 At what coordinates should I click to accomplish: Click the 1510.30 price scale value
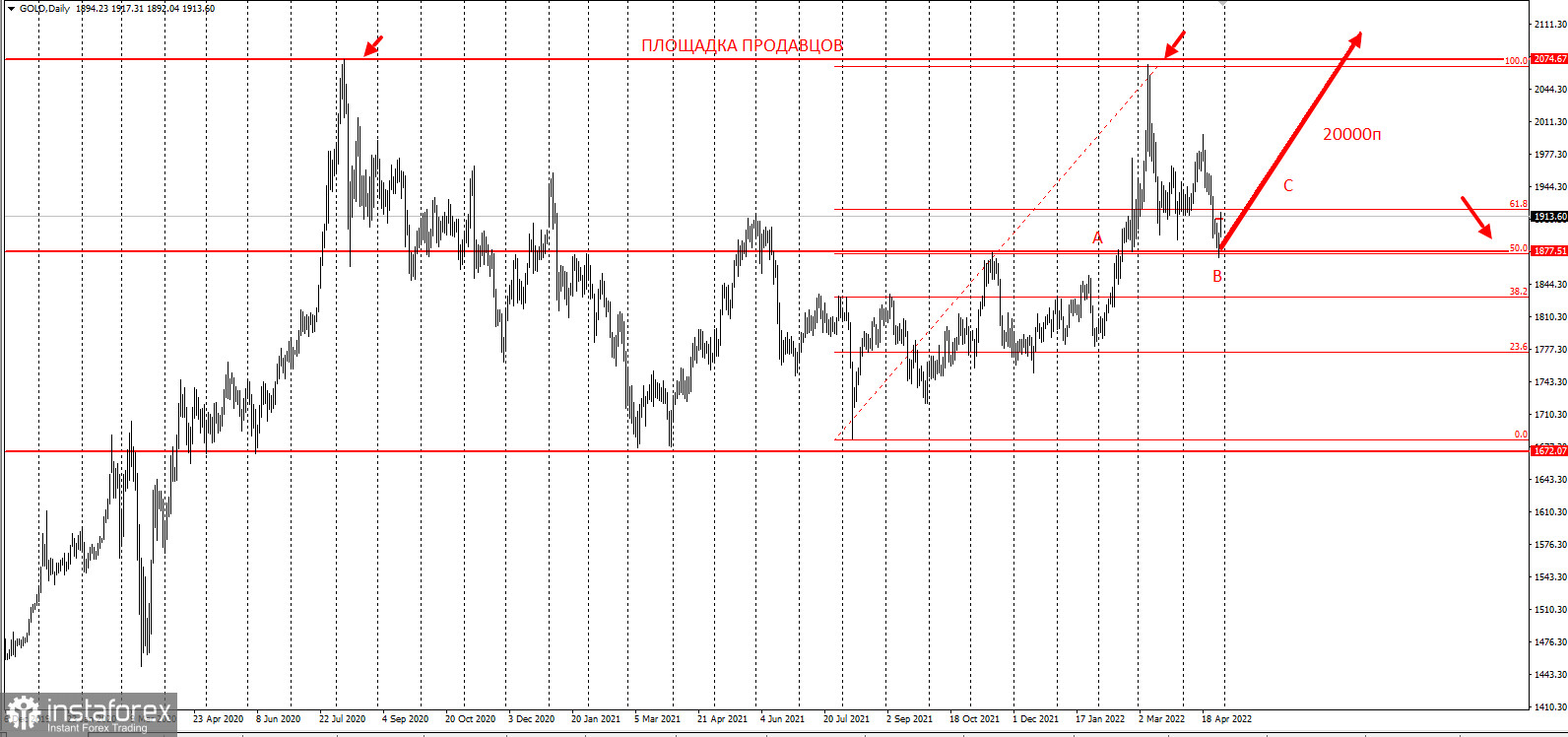click(x=1550, y=610)
